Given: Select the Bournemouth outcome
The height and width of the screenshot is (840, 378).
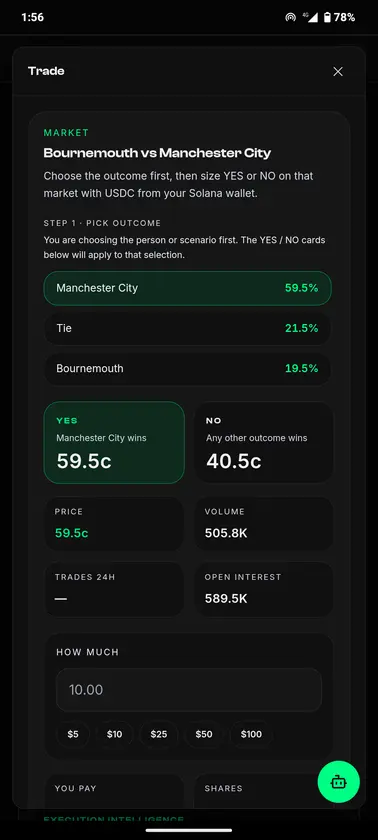Looking at the screenshot, I should click(x=187, y=369).
